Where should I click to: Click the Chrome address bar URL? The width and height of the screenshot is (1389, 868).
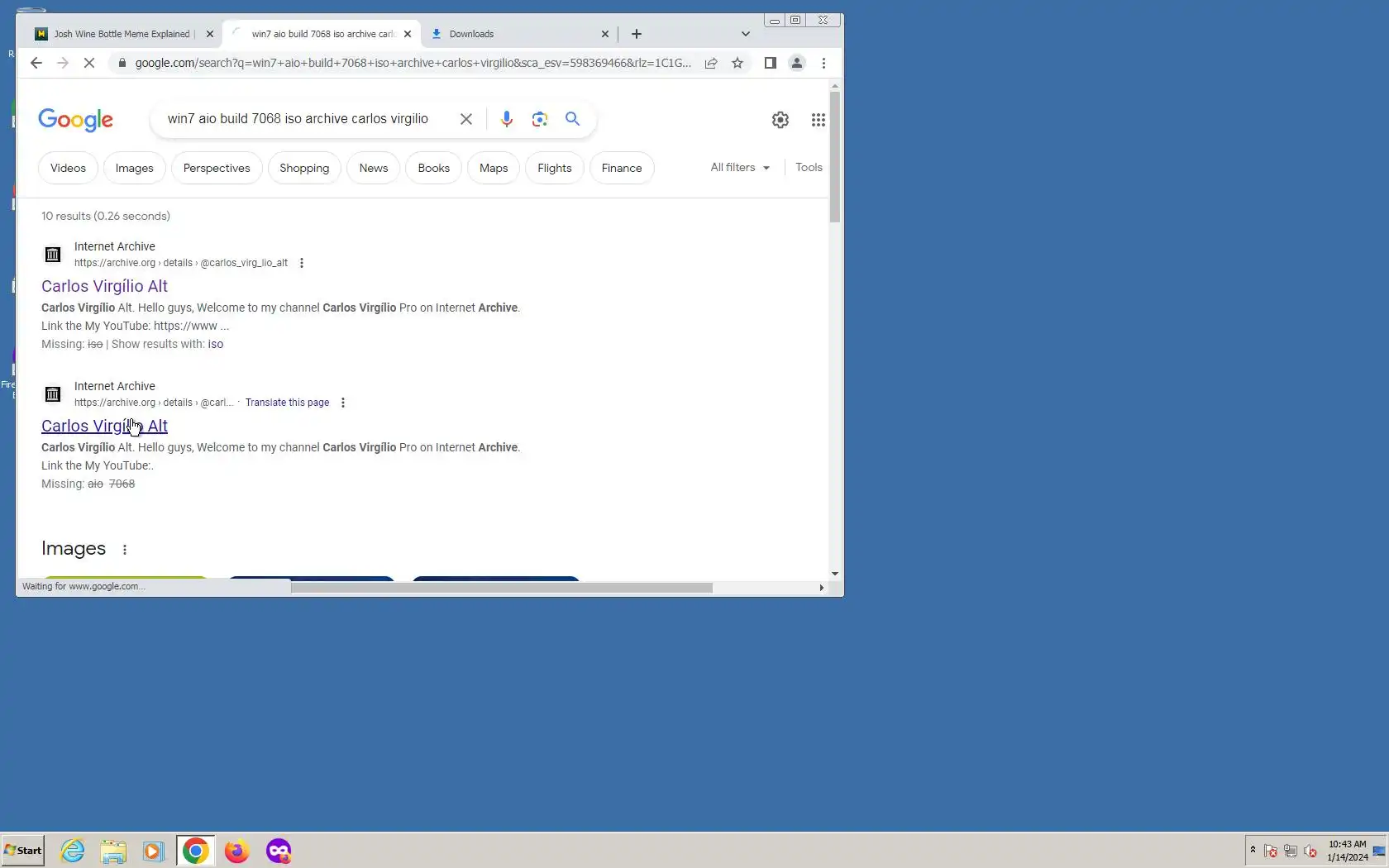coord(413,63)
